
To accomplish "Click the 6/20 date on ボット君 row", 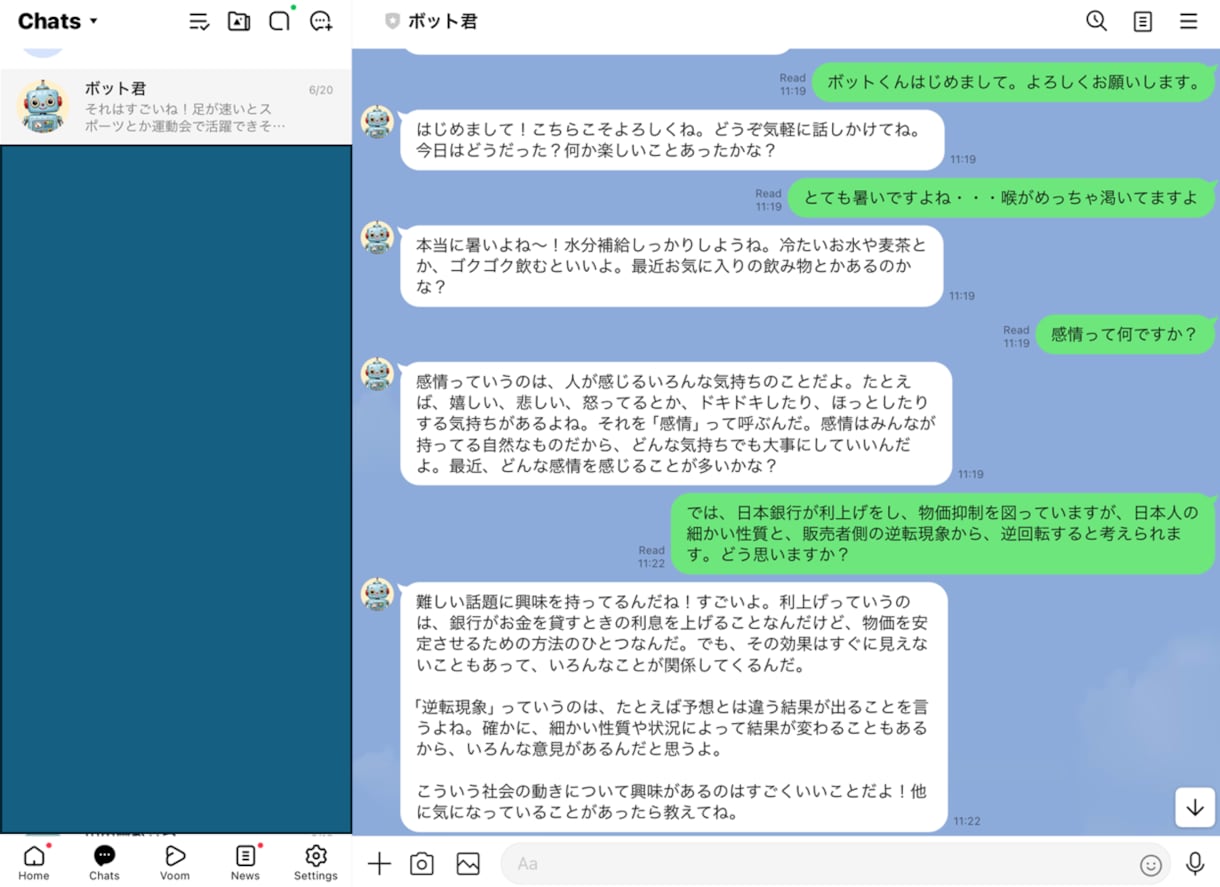I will tap(321, 90).
